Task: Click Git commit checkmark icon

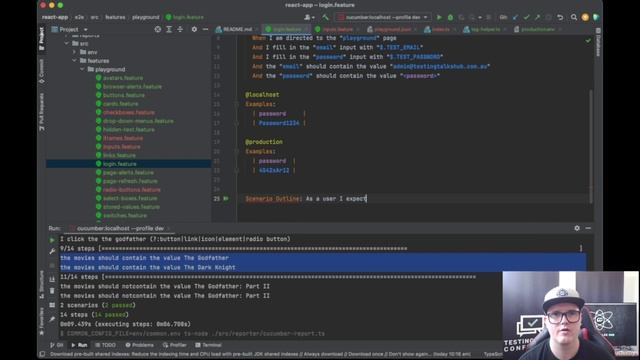Action: click(x=527, y=18)
